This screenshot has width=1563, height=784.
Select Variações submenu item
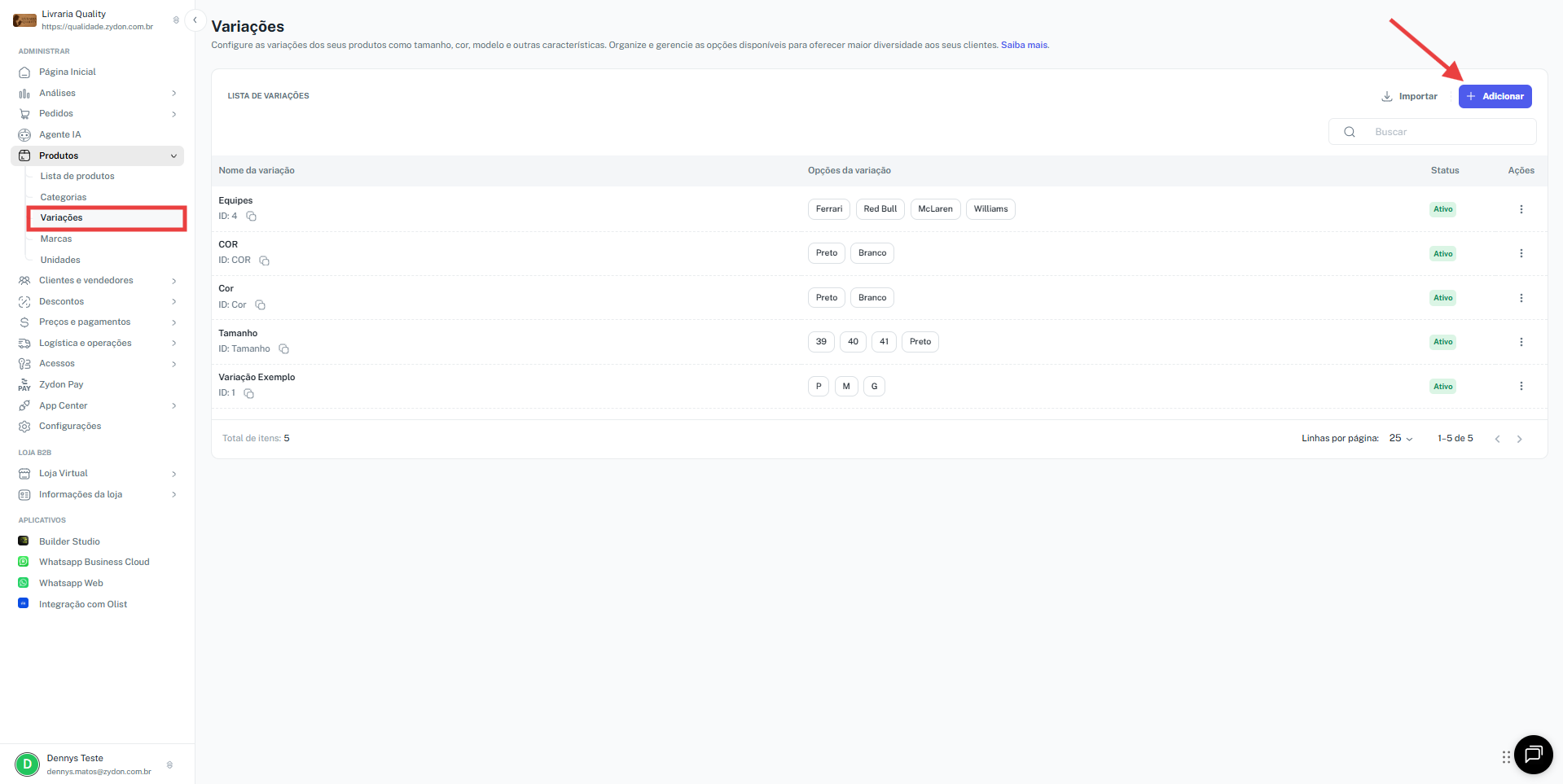coord(108,218)
